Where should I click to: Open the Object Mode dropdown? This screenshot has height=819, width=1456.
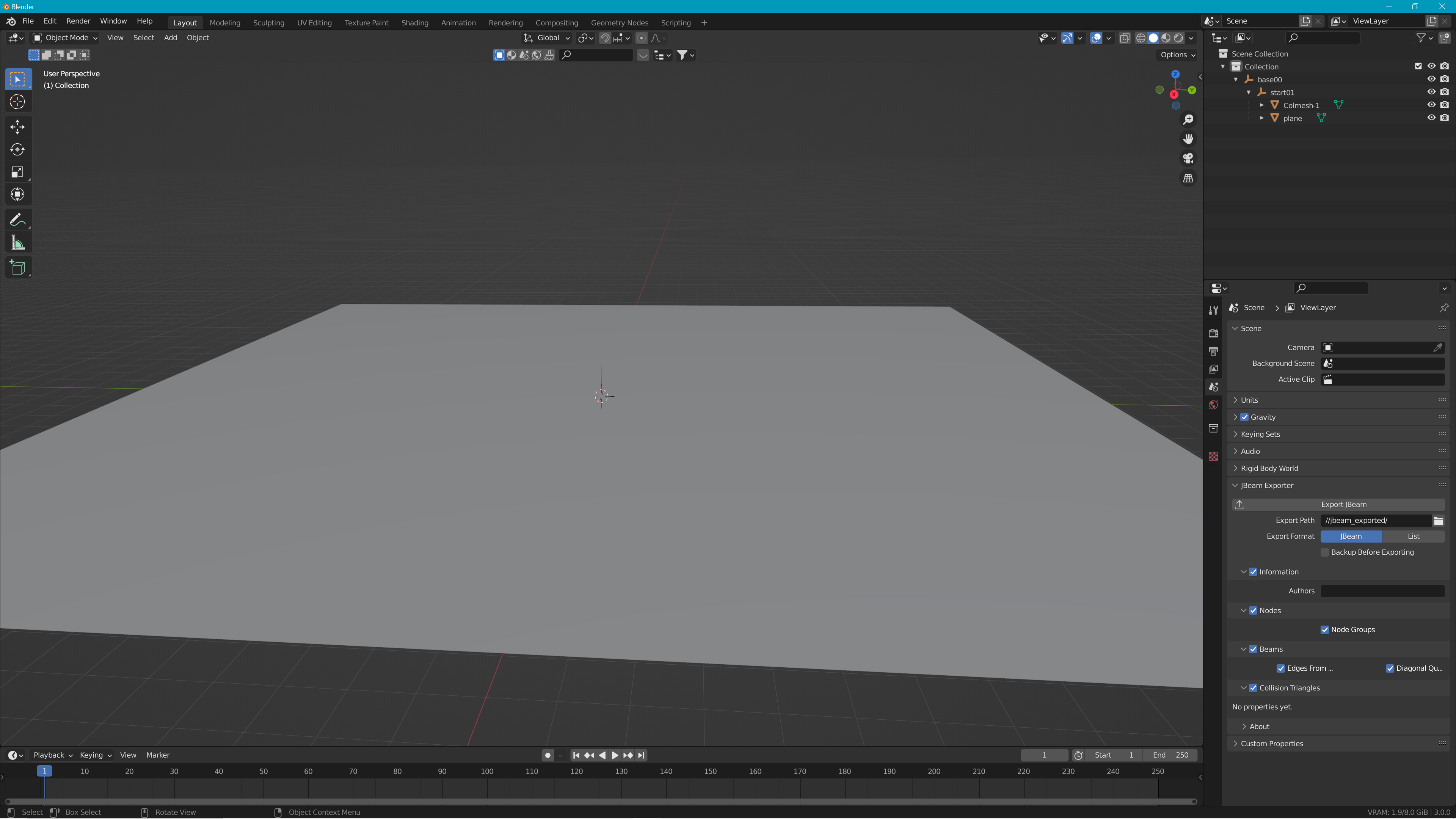click(65, 38)
